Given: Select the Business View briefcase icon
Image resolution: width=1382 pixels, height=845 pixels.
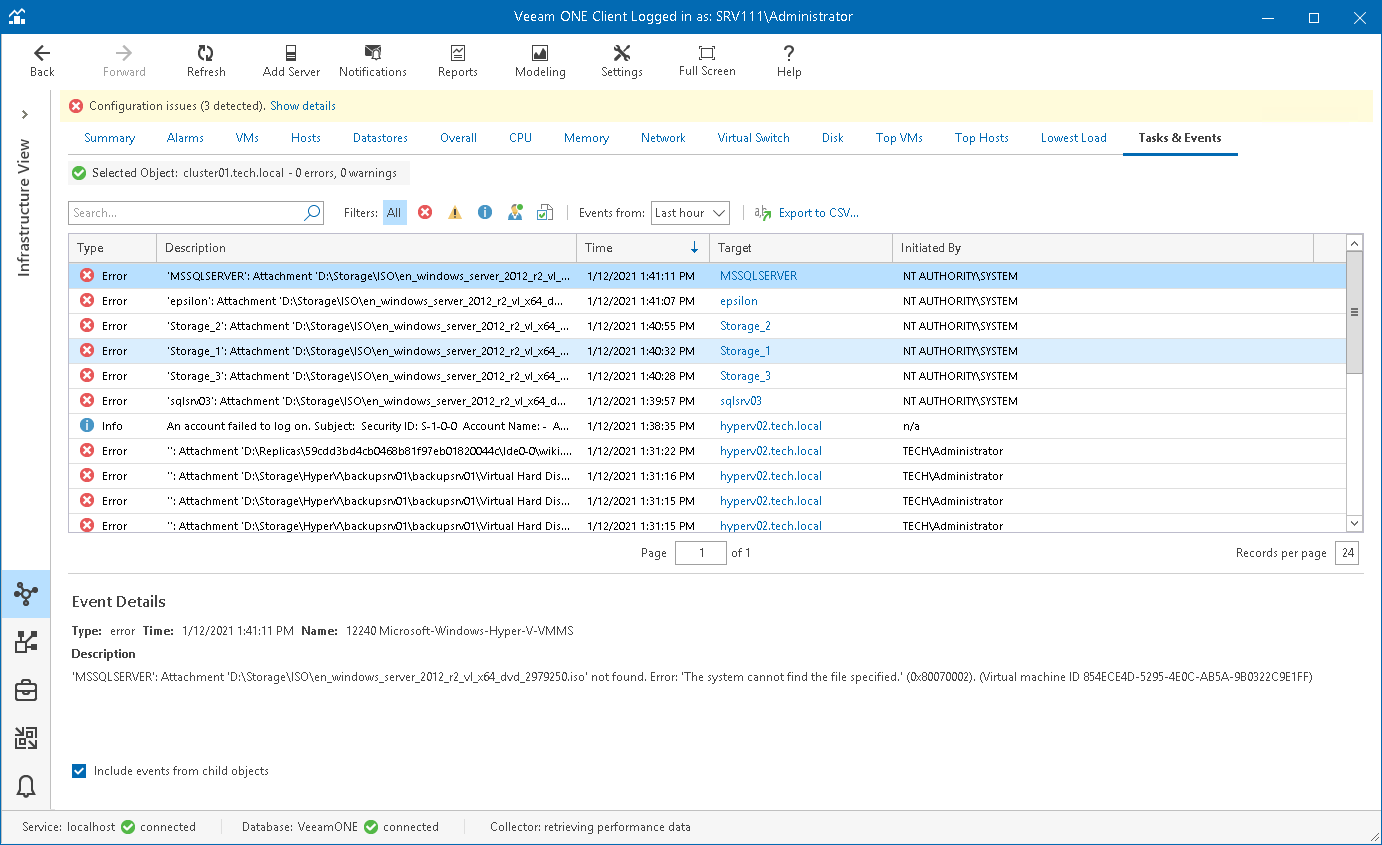Looking at the screenshot, I should [x=26, y=690].
